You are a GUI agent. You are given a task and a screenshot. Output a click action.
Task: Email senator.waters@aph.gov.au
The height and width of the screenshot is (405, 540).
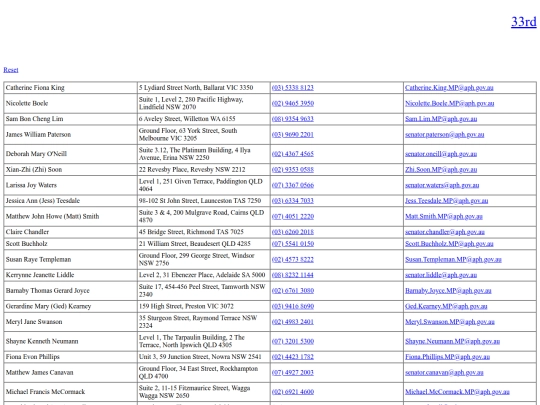click(442, 185)
